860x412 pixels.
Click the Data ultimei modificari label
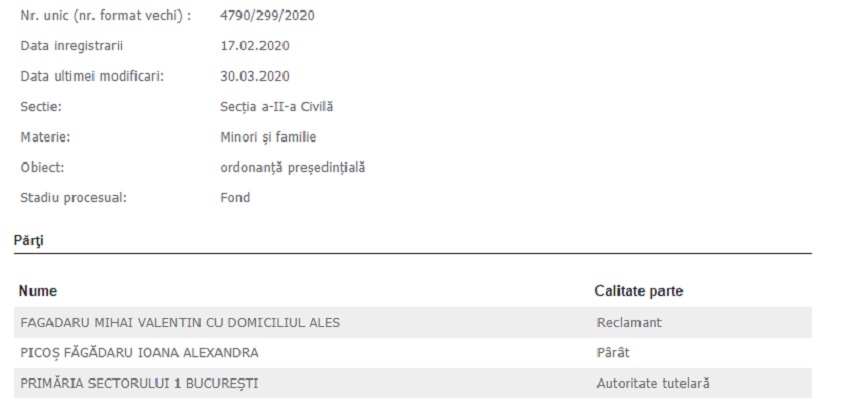[x=92, y=76]
